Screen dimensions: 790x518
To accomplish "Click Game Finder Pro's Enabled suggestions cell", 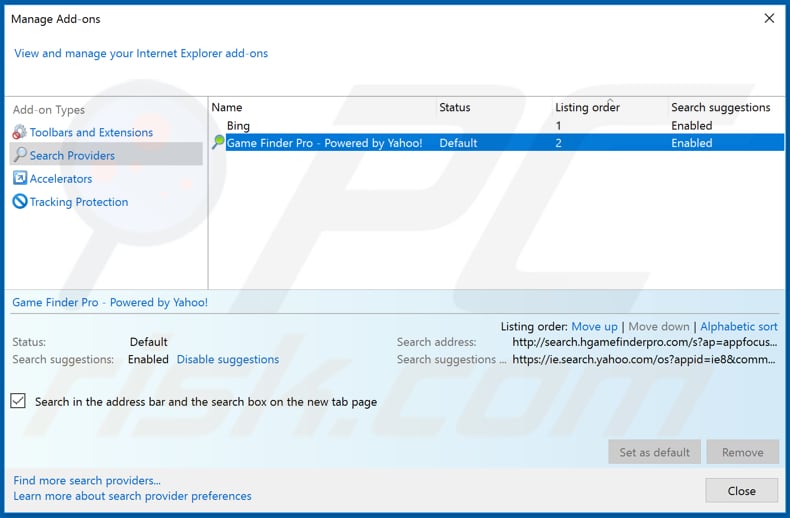I will pyautogui.click(x=691, y=143).
